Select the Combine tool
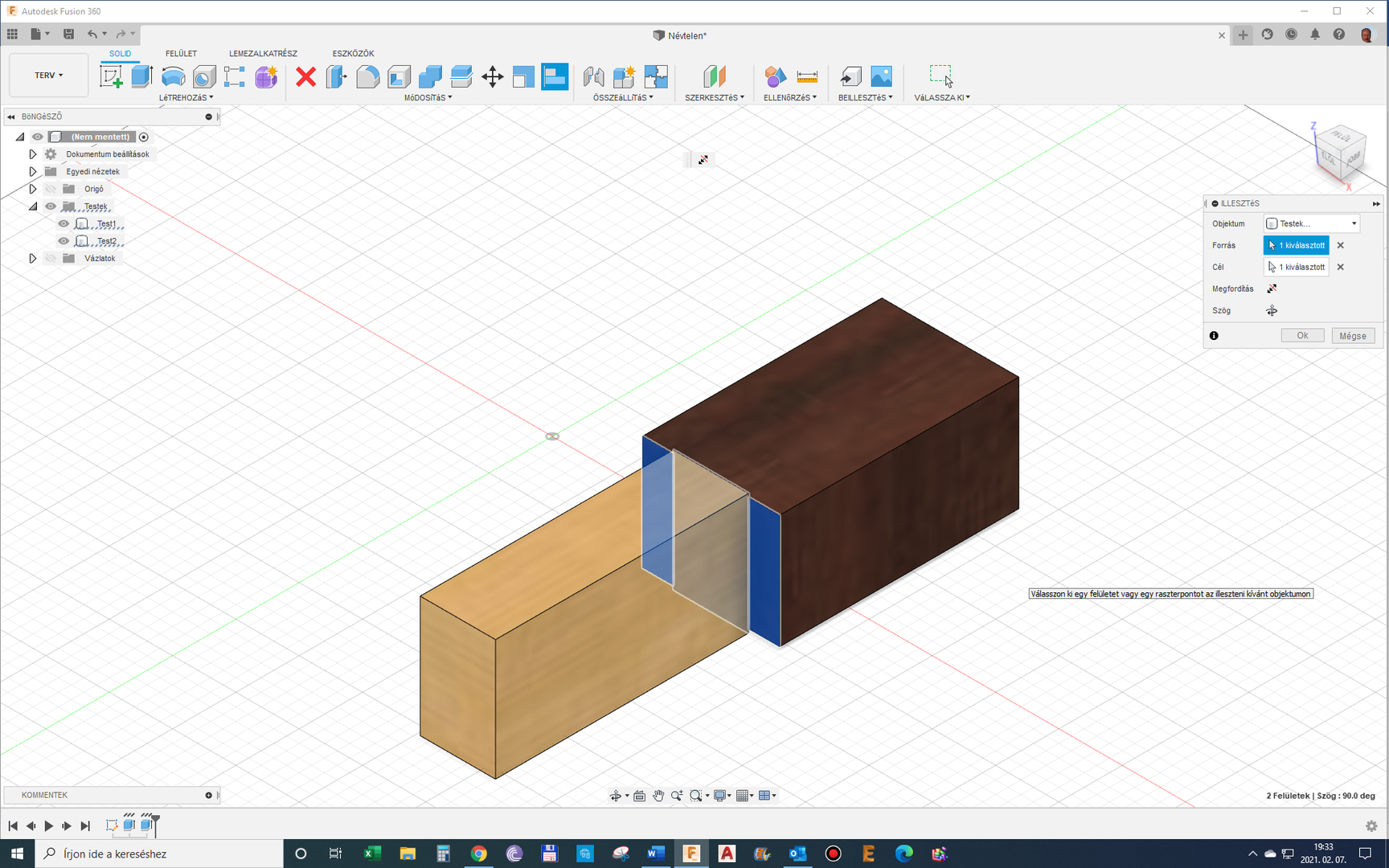Image resolution: width=1389 pixels, height=868 pixels. pos(430,76)
